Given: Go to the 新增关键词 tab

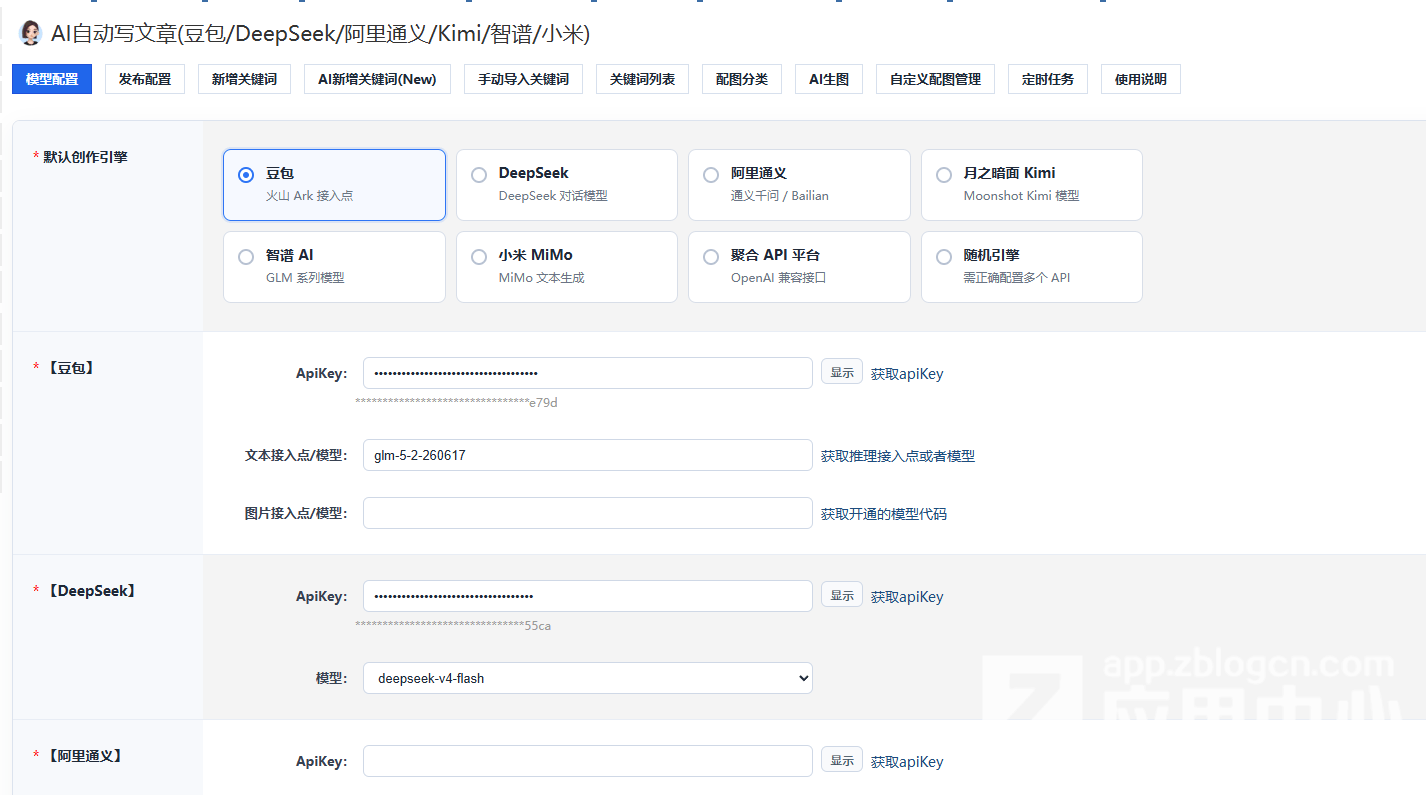Looking at the screenshot, I should tap(244, 79).
